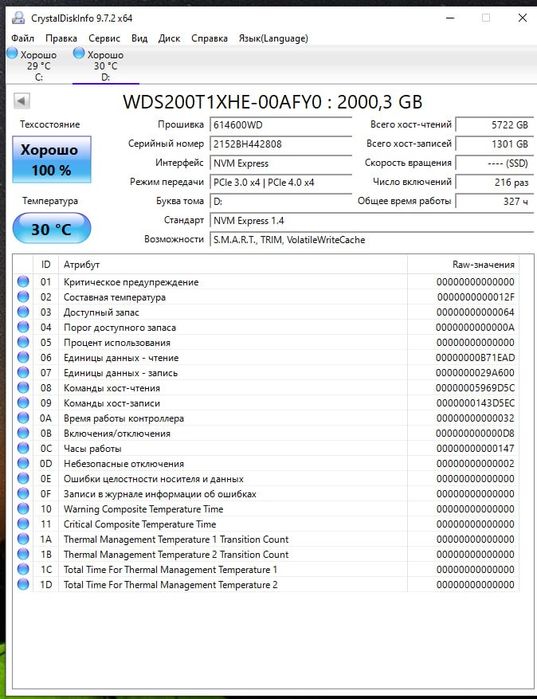Select the Часы работы attribute name
The image size is (537, 699).
click(x=92, y=449)
